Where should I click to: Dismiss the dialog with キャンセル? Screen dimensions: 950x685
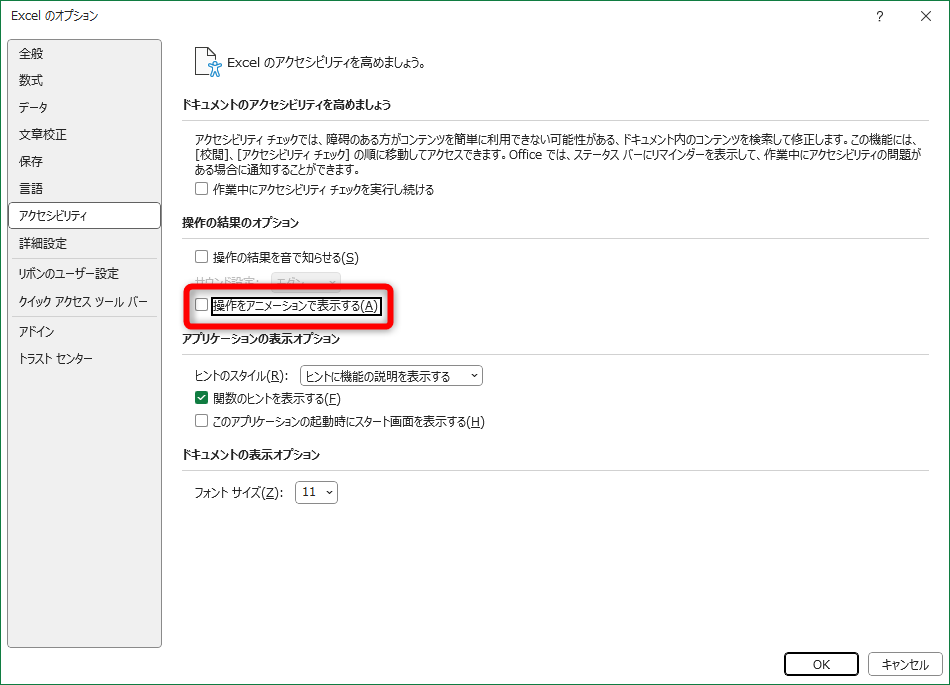coord(905,664)
